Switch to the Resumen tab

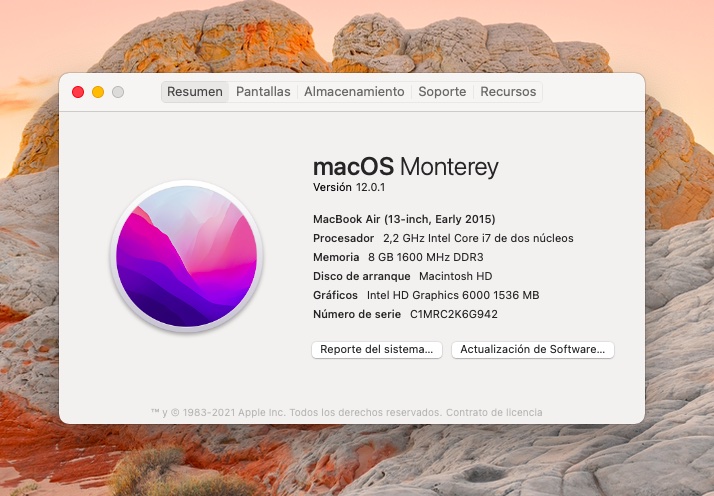click(x=195, y=91)
